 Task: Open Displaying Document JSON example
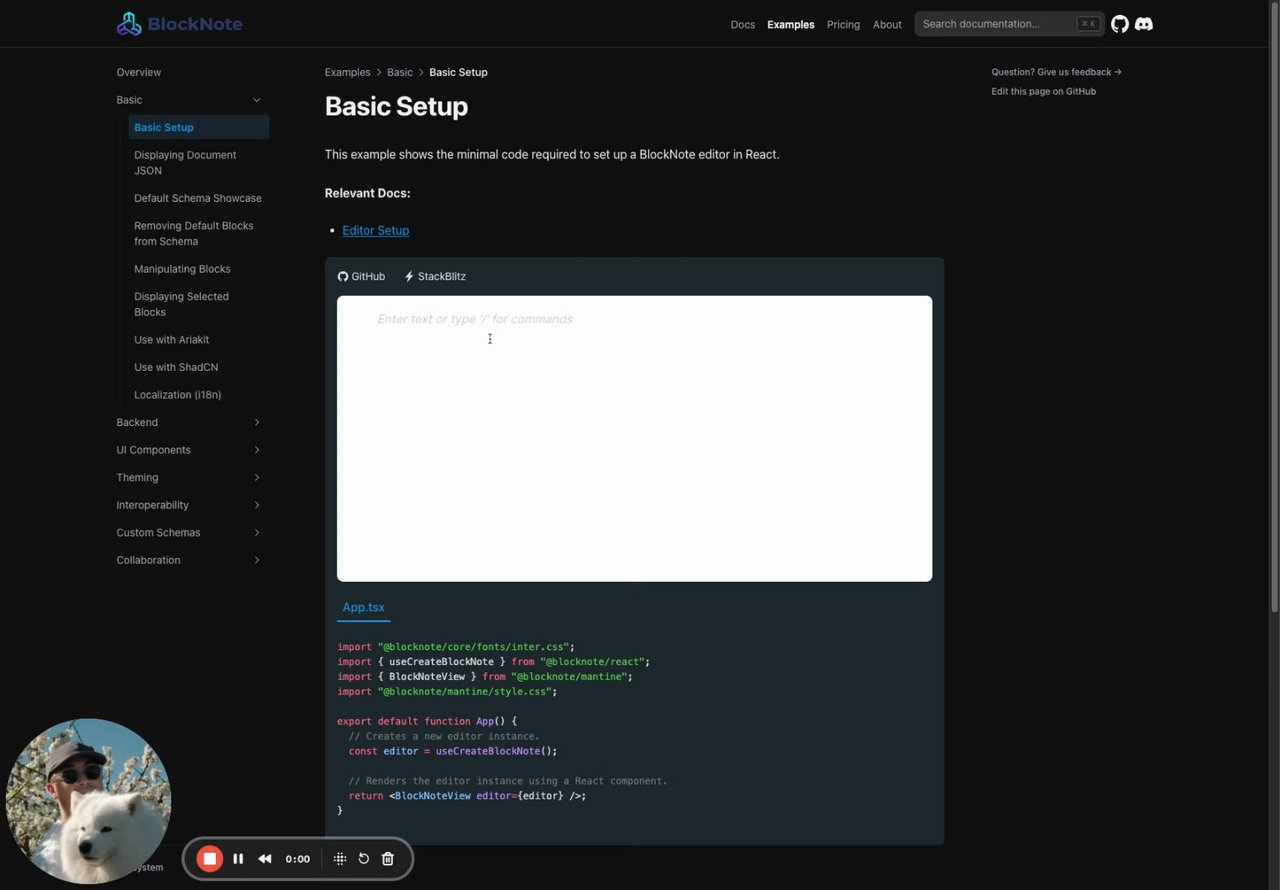point(199,162)
